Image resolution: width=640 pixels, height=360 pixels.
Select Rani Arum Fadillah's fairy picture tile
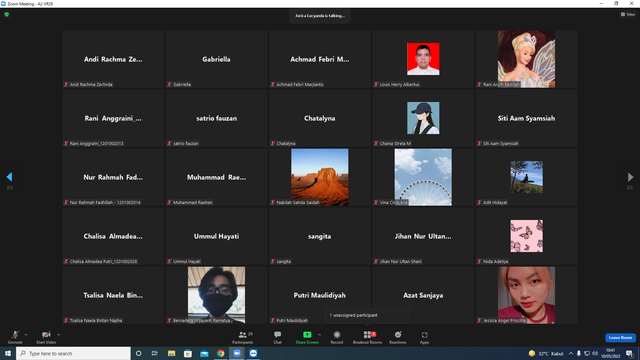pyautogui.click(x=526, y=59)
